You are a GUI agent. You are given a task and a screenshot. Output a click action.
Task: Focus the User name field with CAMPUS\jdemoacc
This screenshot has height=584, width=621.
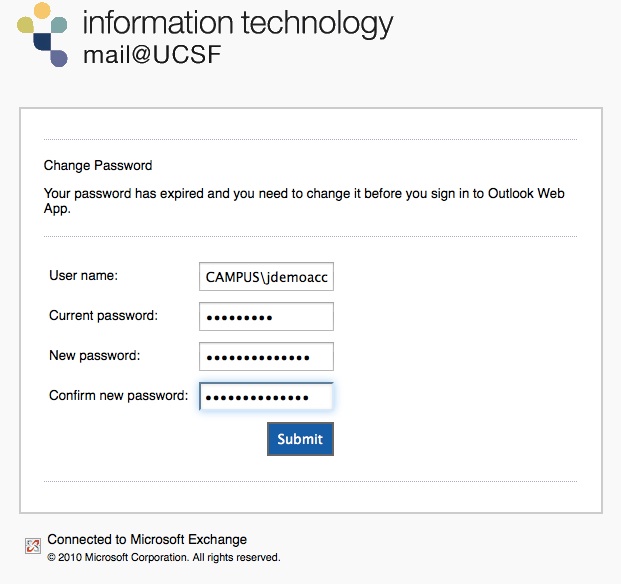pyautogui.click(x=266, y=276)
